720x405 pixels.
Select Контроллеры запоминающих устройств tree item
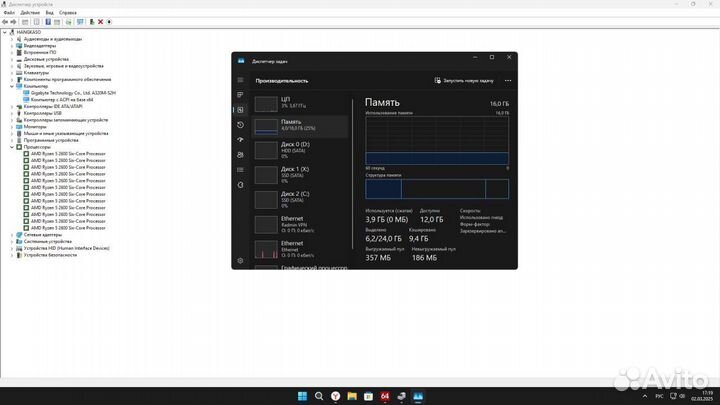click(66, 120)
